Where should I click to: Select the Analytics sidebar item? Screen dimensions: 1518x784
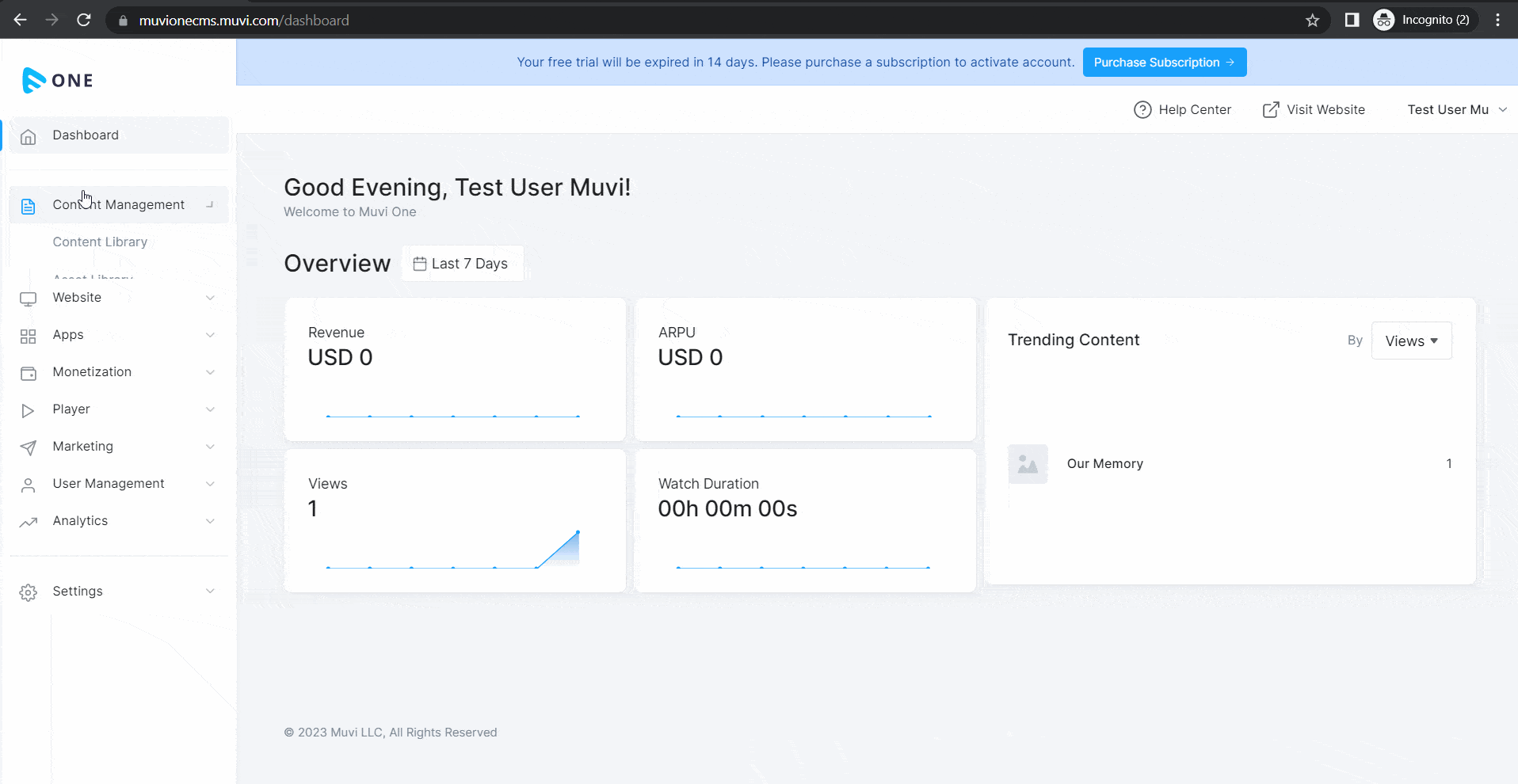tap(119, 521)
